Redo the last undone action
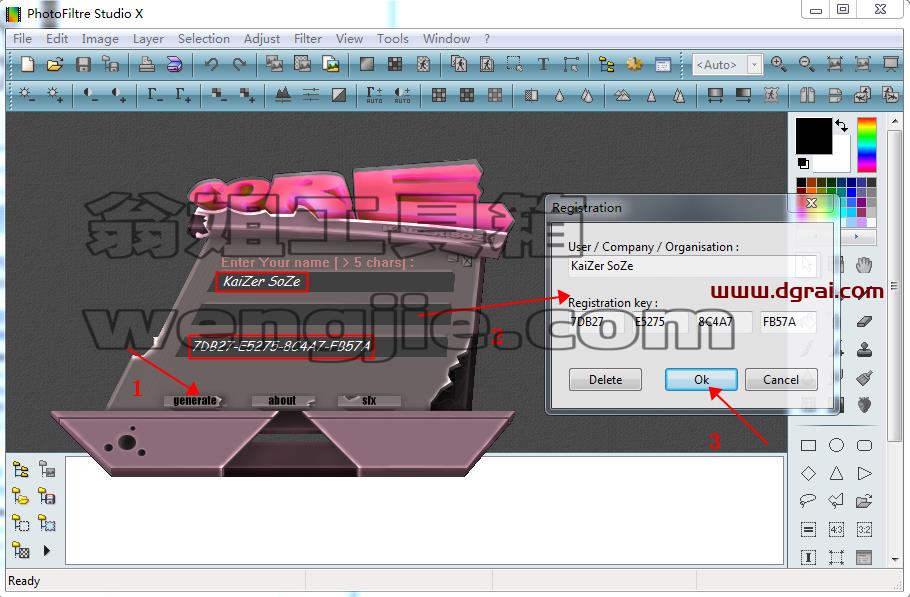 tap(239, 64)
